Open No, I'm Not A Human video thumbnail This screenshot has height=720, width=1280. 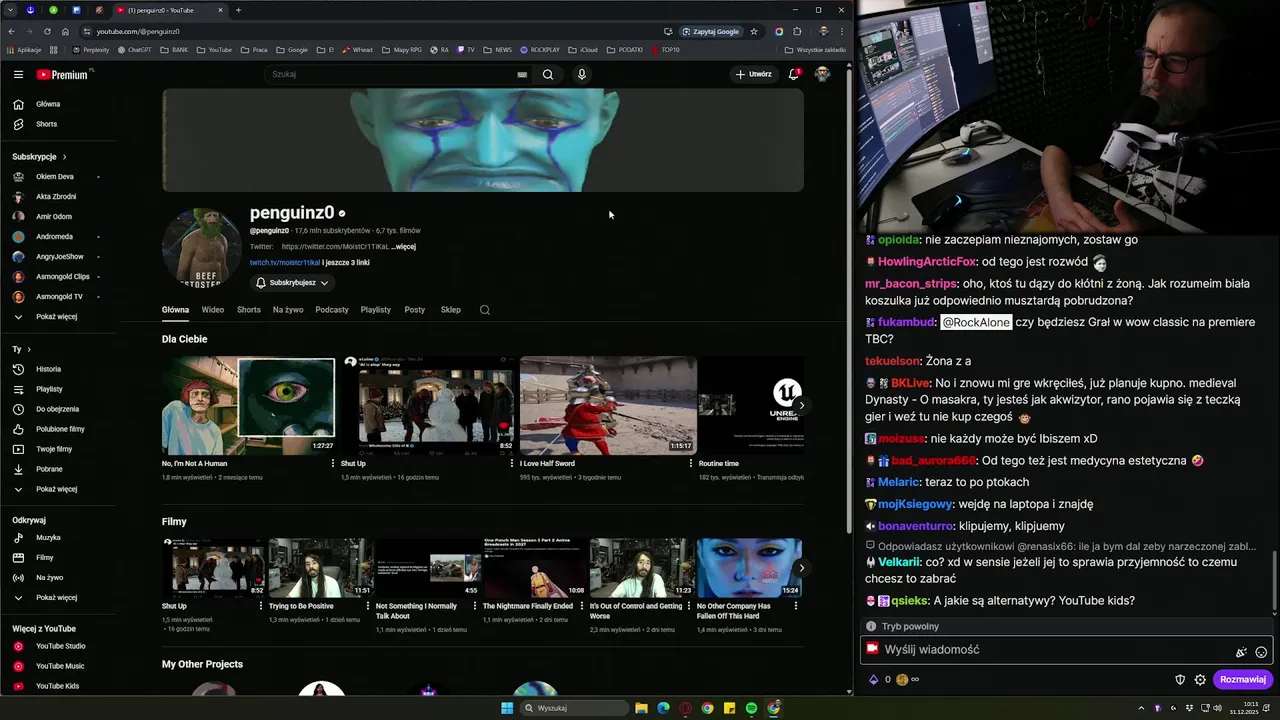(248, 405)
